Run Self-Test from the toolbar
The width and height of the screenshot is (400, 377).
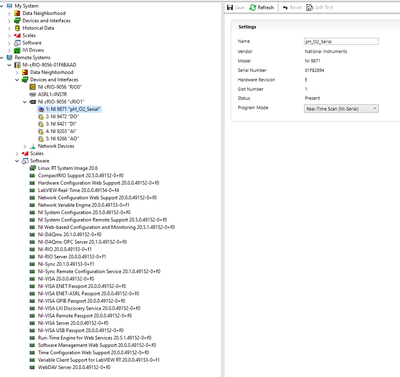(320, 7)
